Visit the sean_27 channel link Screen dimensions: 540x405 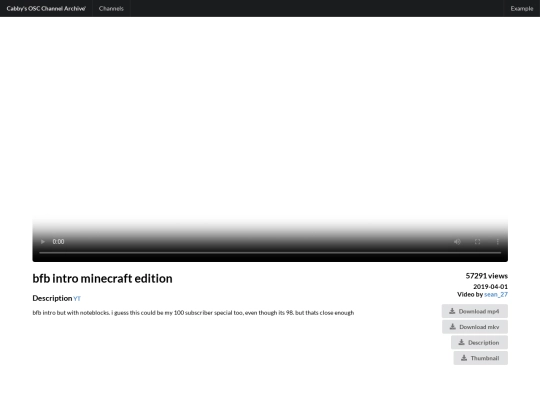496,294
